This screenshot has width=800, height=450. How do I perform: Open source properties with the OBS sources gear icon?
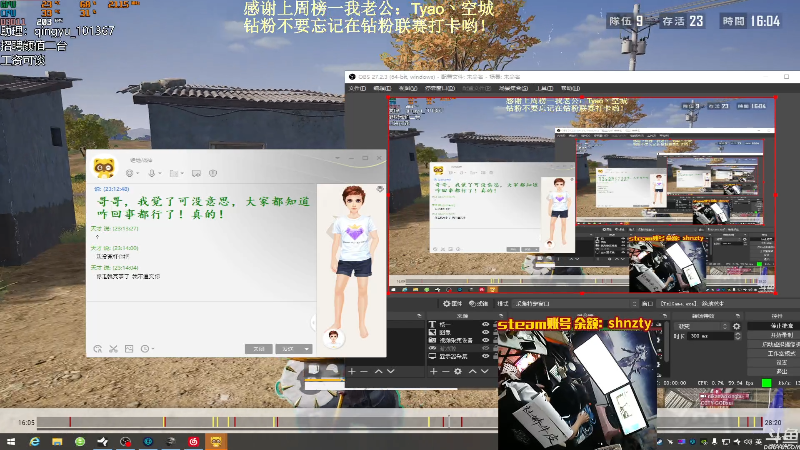click(458, 371)
